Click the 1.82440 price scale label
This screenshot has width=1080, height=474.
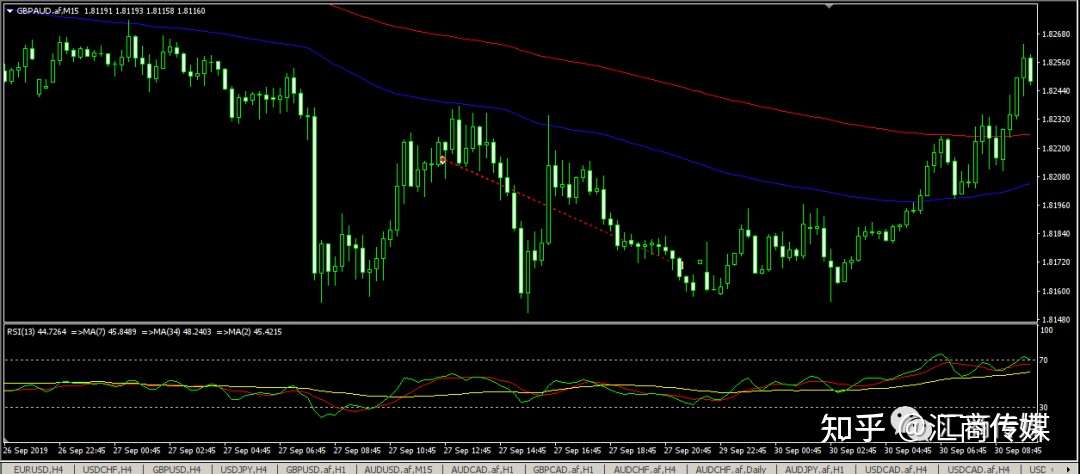click(1055, 91)
